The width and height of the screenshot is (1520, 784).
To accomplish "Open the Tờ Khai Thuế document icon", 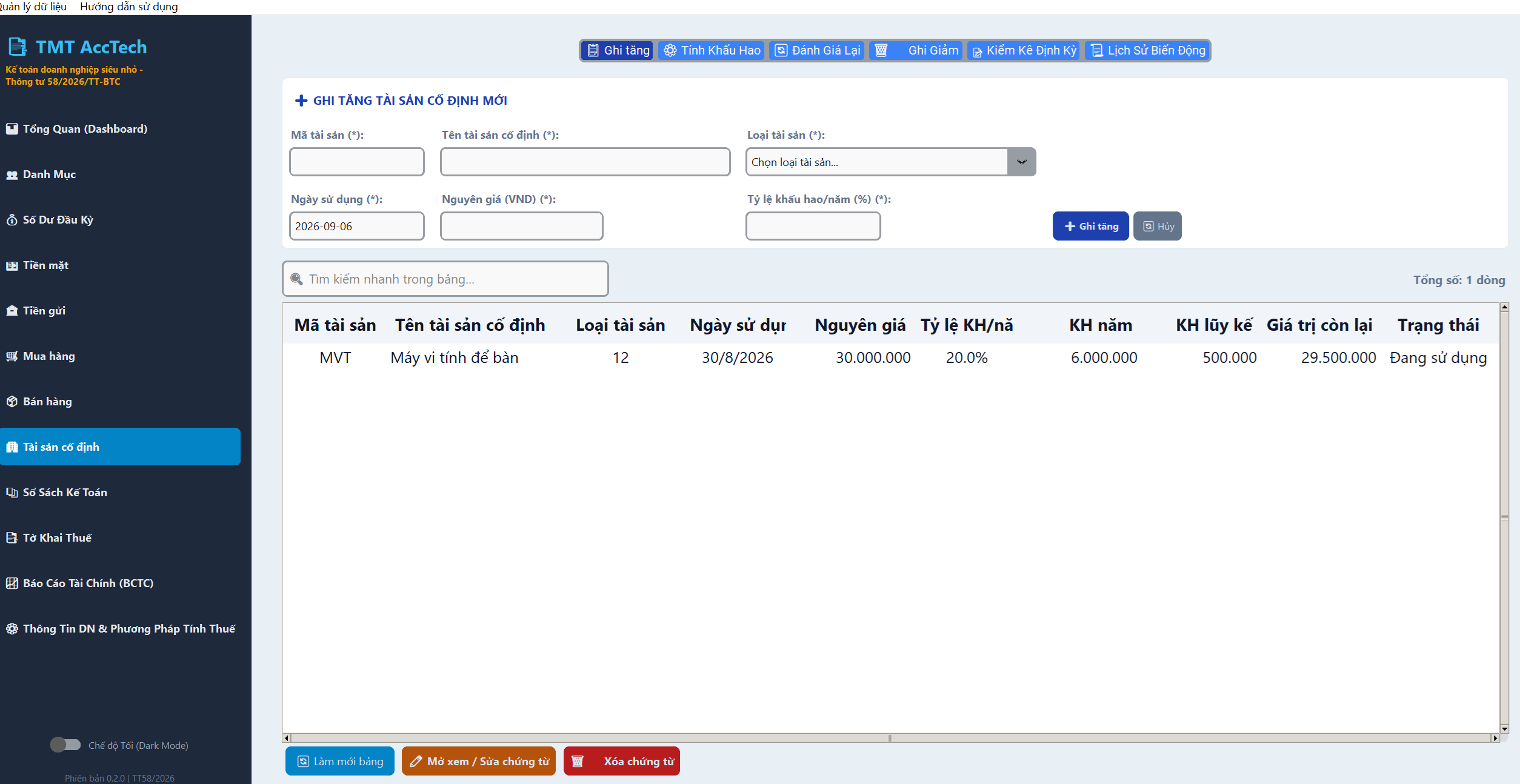I will coord(12,538).
